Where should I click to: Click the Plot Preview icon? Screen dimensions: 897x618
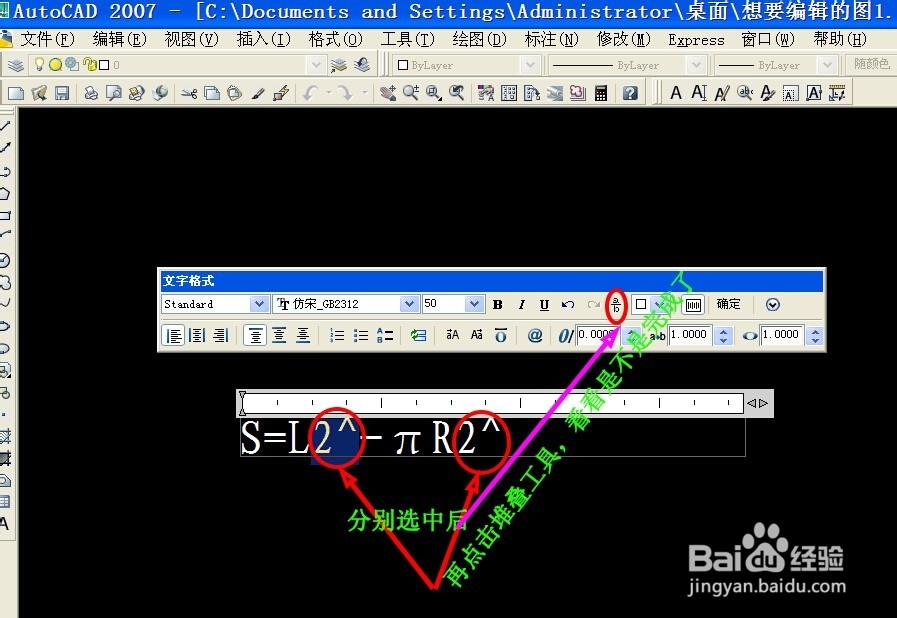click(x=113, y=93)
